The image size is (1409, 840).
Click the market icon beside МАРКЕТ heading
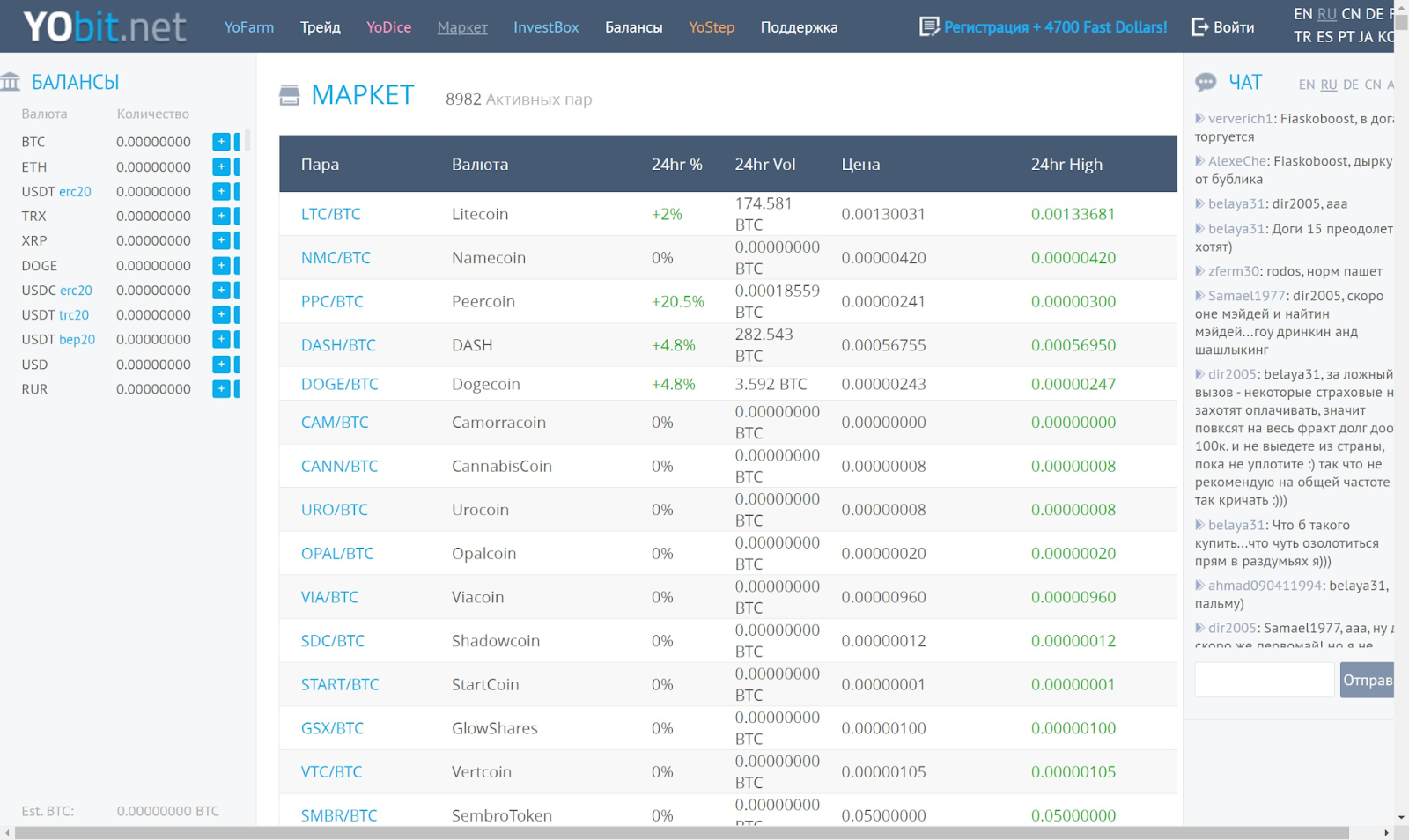(x=290, y=95)
